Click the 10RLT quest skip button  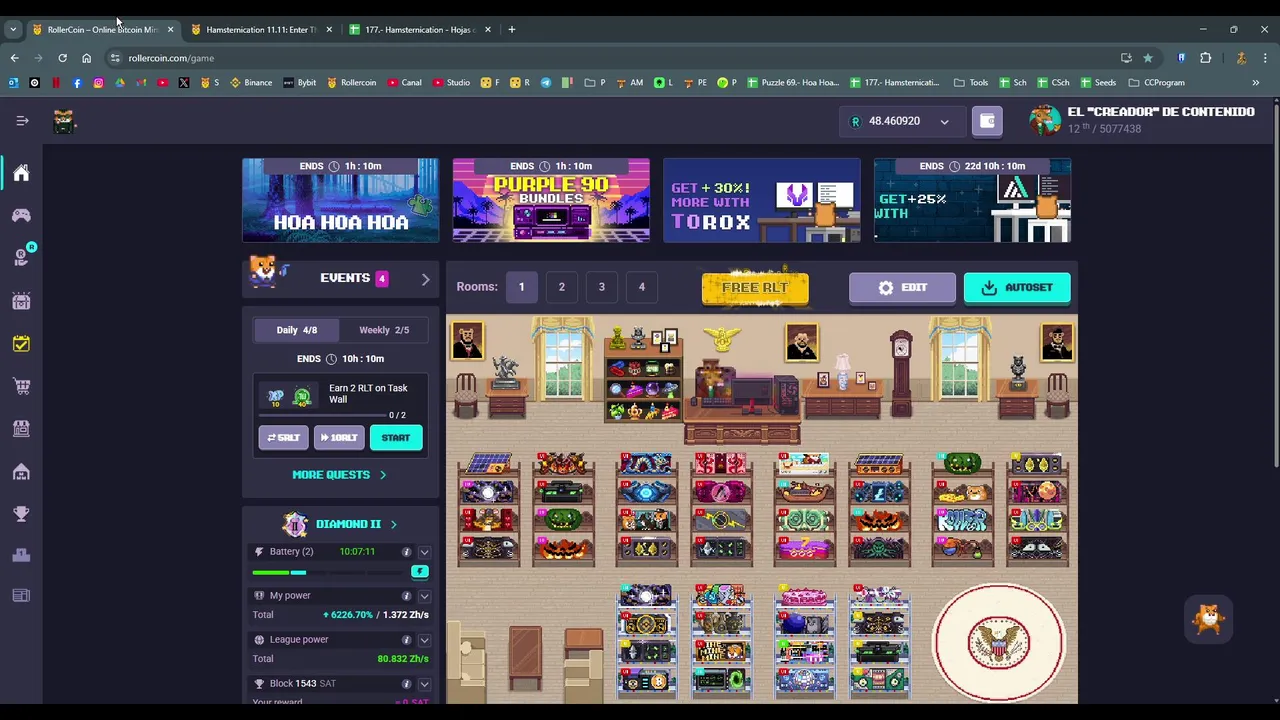click(x=339, y=438)
